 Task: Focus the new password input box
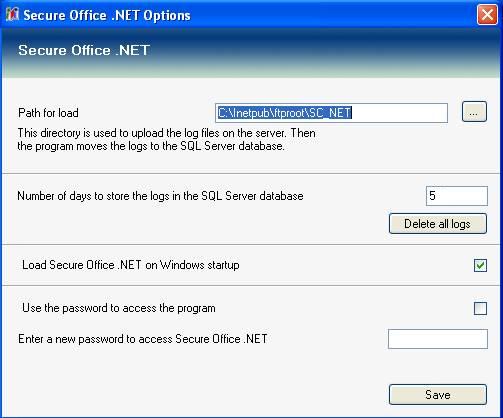tap(438, 339)
